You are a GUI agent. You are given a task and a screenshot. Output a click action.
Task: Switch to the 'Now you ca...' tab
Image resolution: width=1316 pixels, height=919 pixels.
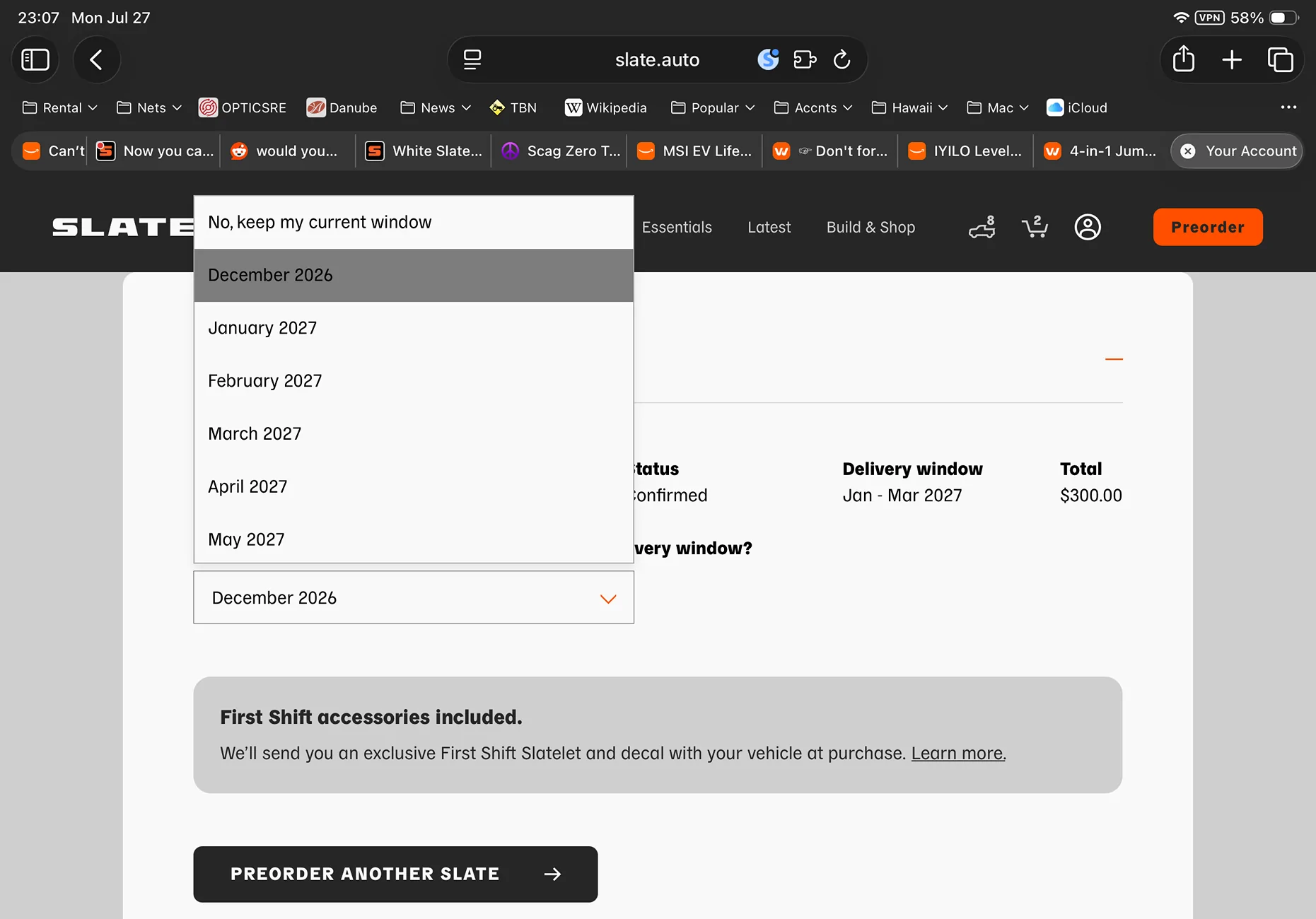[x=154, y=151]
